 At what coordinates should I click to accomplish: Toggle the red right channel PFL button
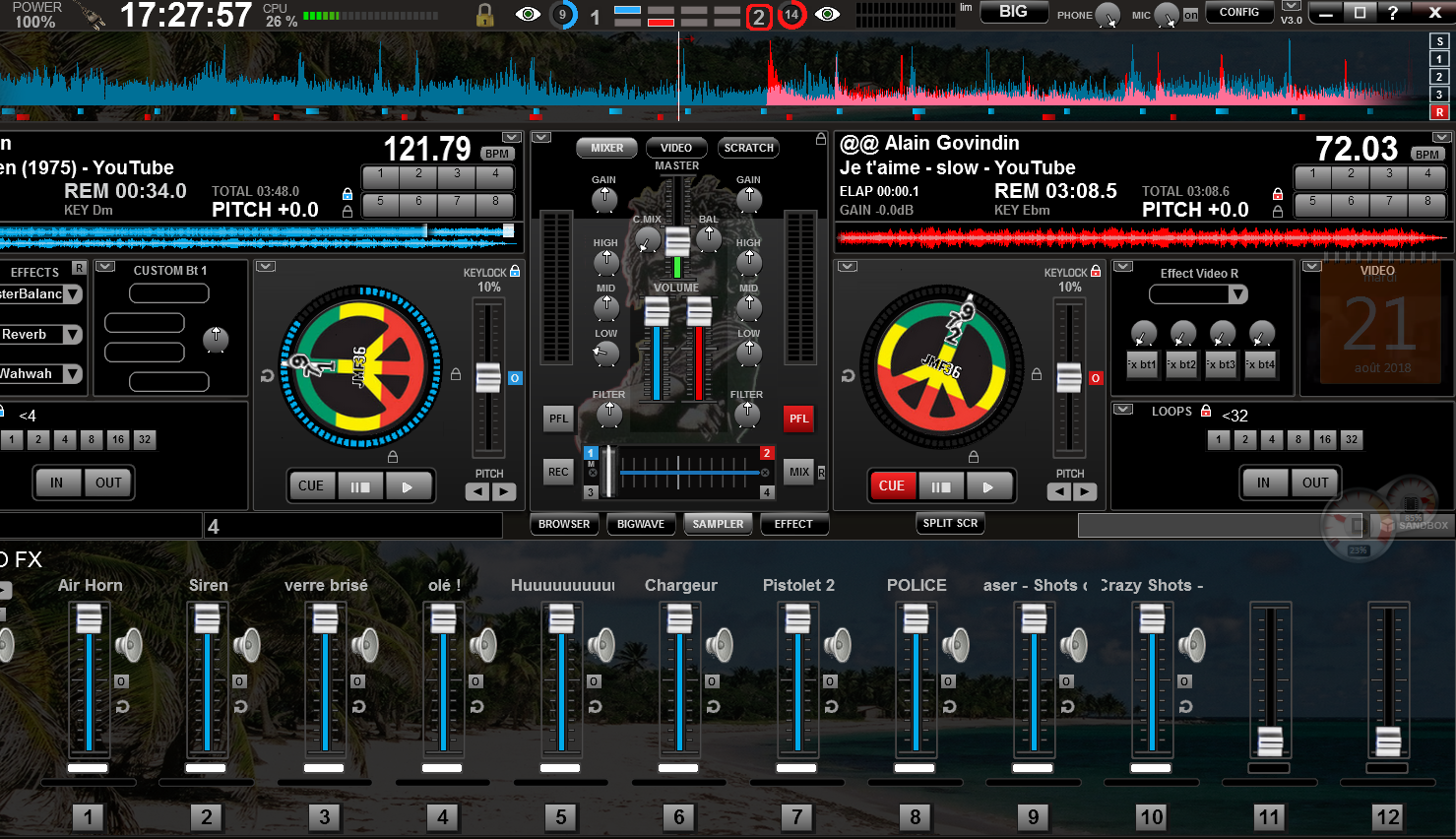point(798,419)
